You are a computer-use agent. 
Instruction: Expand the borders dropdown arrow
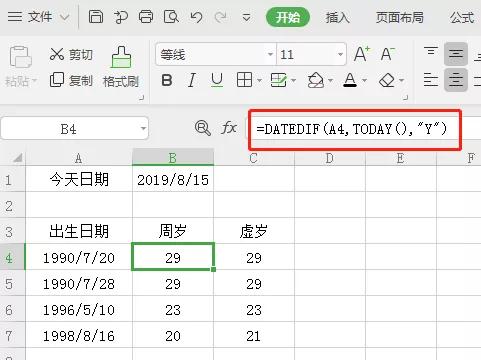[259, 80]
